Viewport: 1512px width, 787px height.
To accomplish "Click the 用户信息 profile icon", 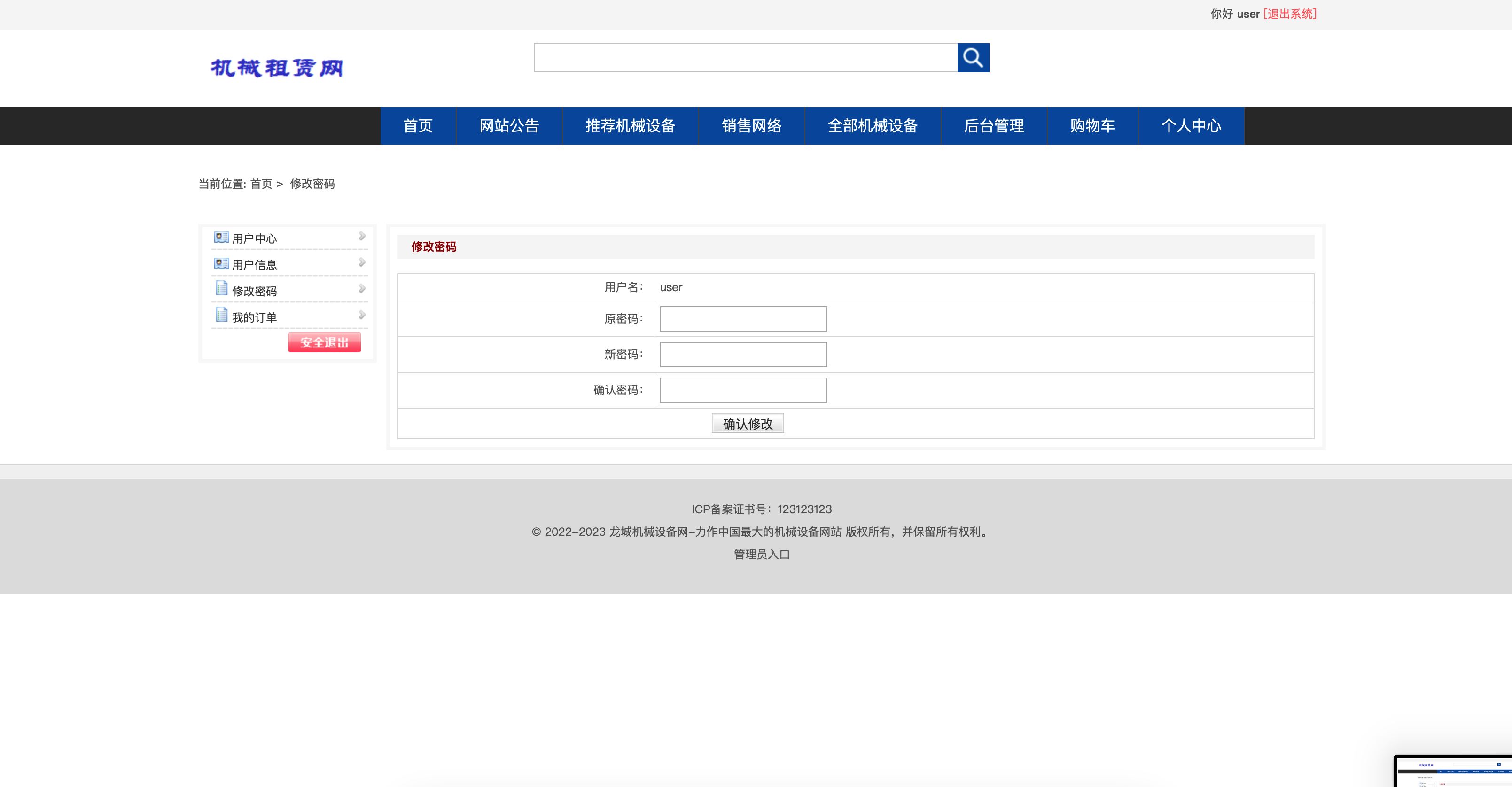I will (221, 263).
